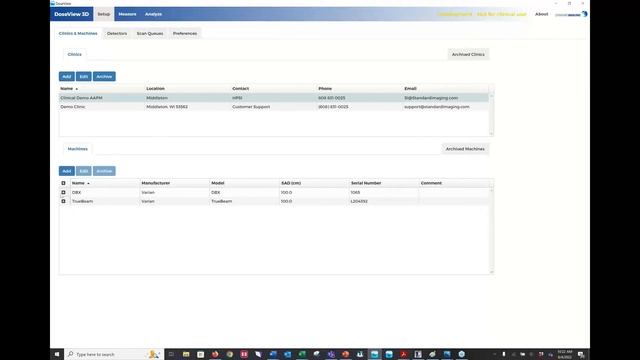
Task: Open Adobe Acrobat from the taskbar
Action: tap(404, 354)
